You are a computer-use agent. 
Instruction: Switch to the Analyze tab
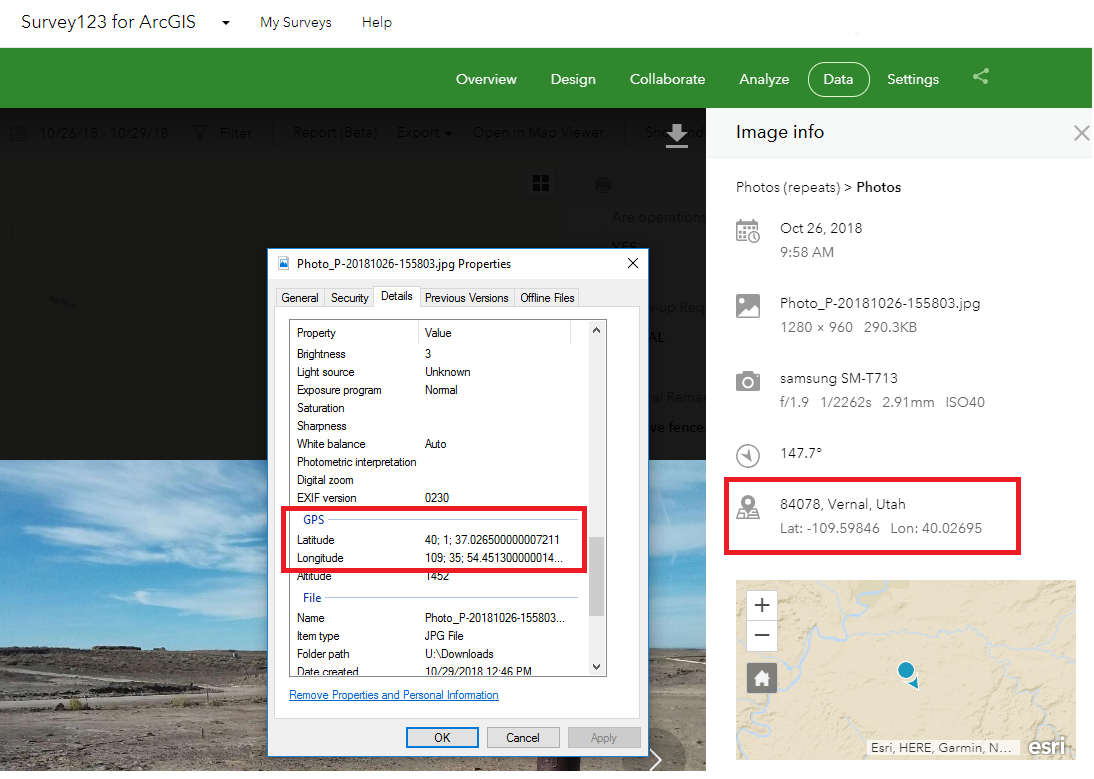764,80
